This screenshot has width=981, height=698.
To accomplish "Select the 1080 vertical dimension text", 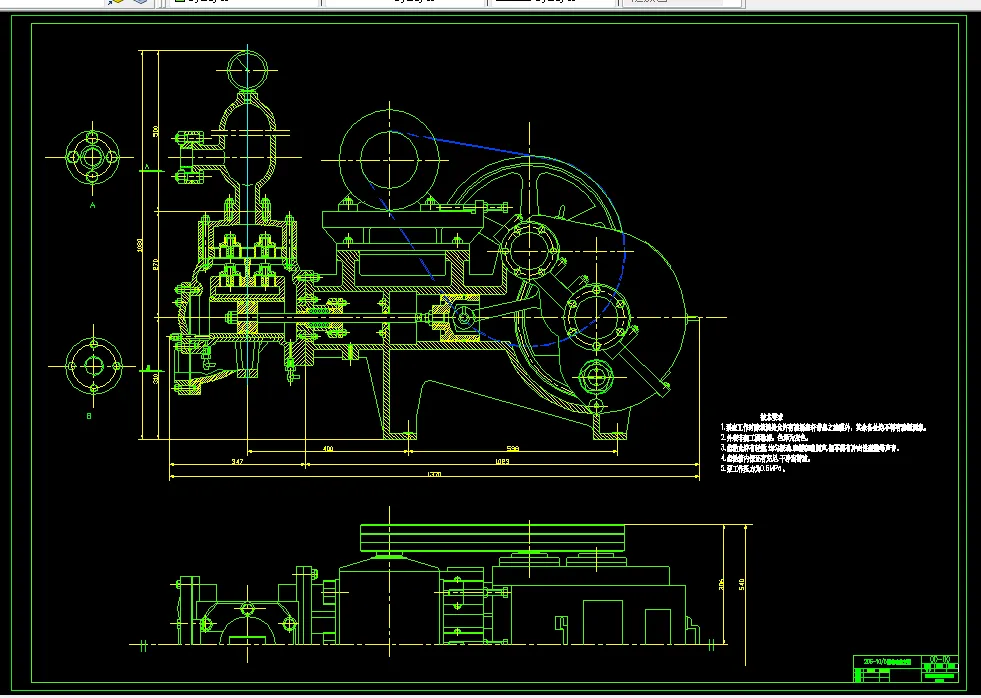I will click(140, 246).
